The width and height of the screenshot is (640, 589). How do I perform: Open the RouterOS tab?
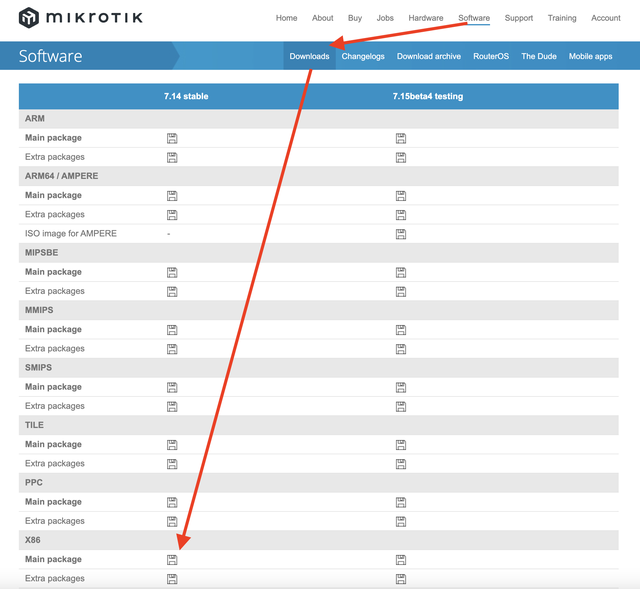491,56
